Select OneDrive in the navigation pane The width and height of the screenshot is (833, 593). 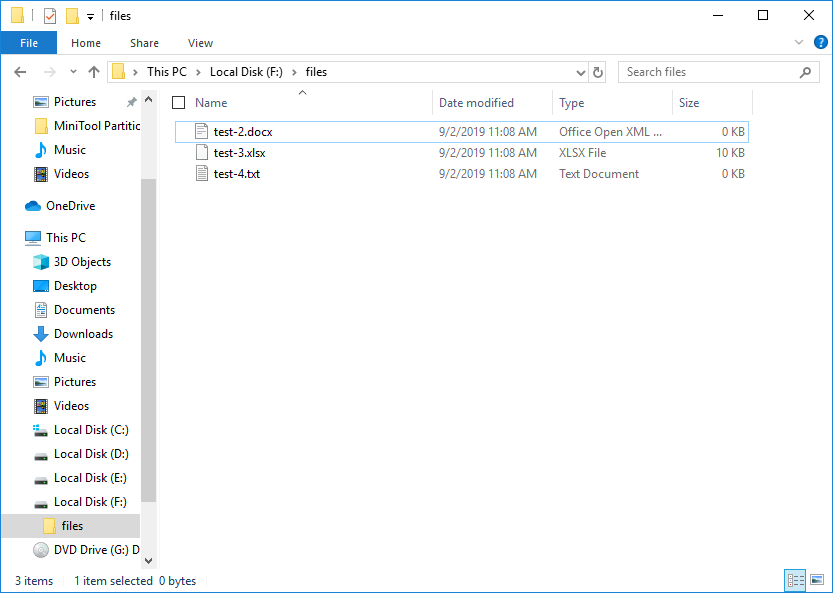click(x=60, y=206)
